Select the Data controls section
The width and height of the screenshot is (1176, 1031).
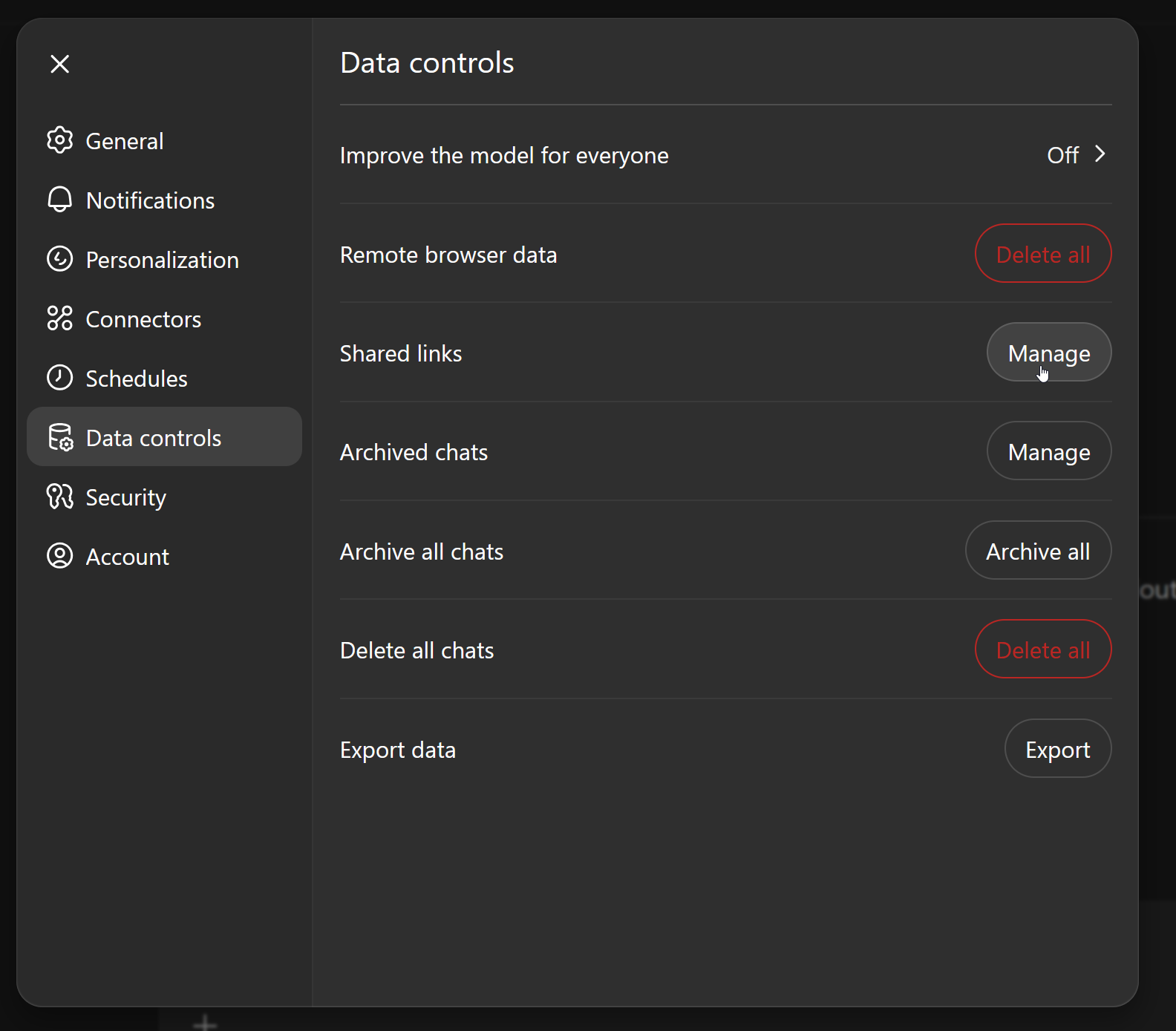[164, 437]
